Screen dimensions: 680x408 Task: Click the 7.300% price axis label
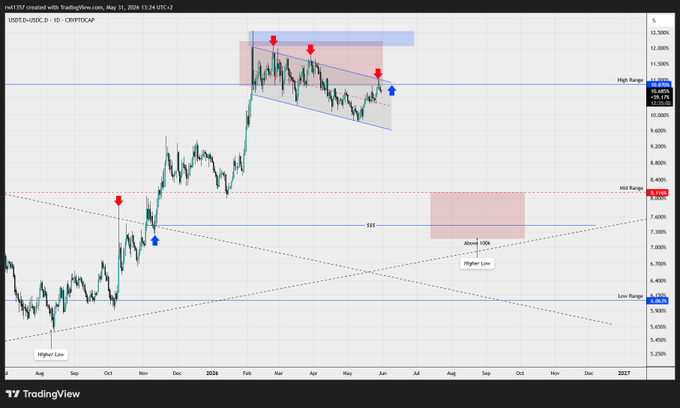click(x=658, y=232)
